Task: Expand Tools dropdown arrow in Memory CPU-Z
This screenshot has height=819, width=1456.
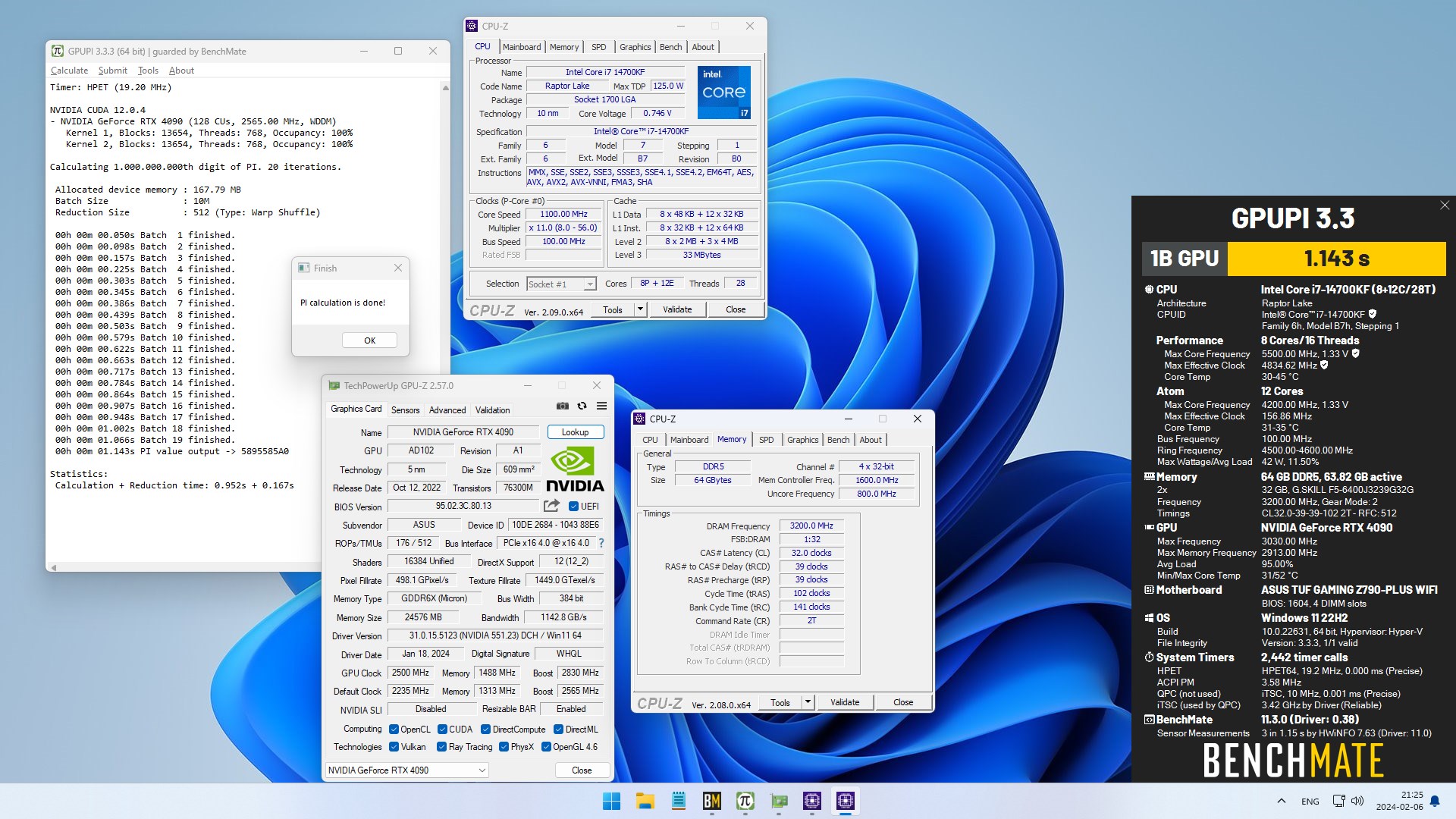Action: pyautogui.click(x=808, y=702)
